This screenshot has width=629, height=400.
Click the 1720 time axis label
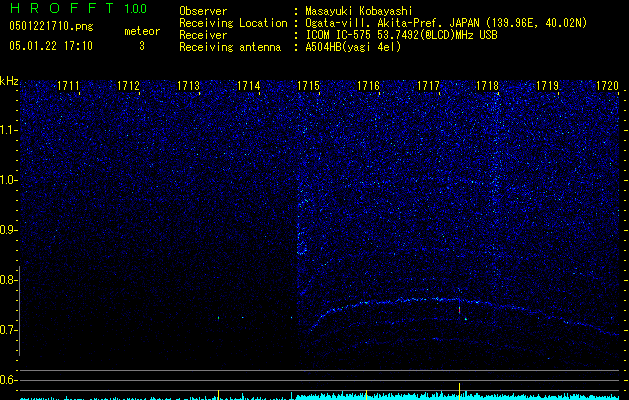[607, 86]
